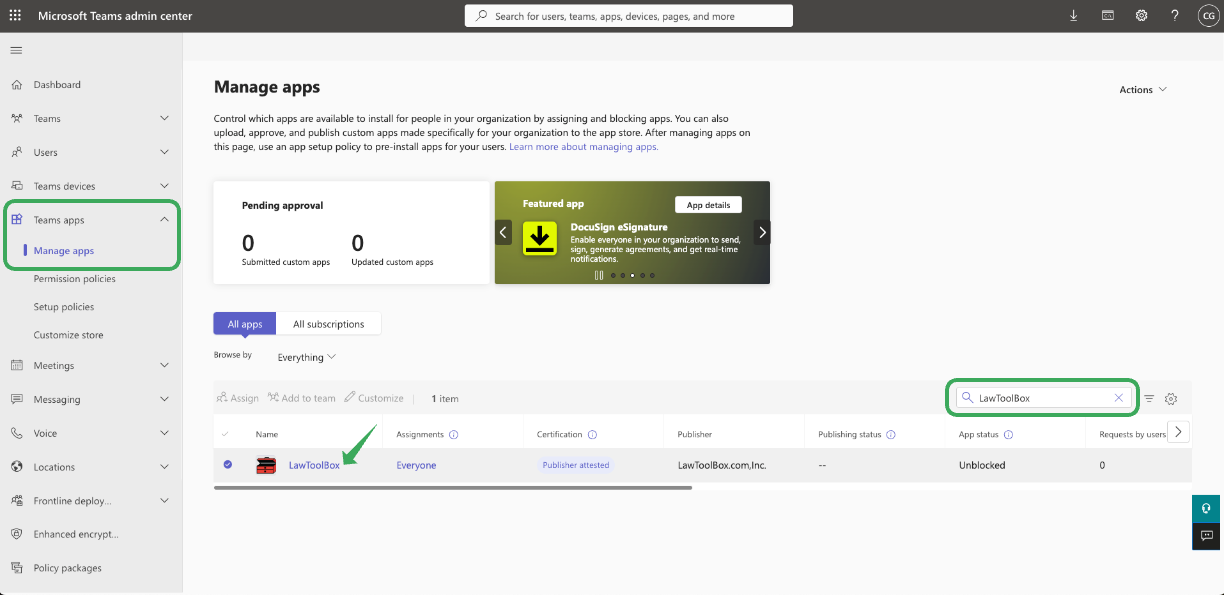
Task: Click the Teams devices sidebar icon
Action: pyautogui.click(x=16, y=186)
